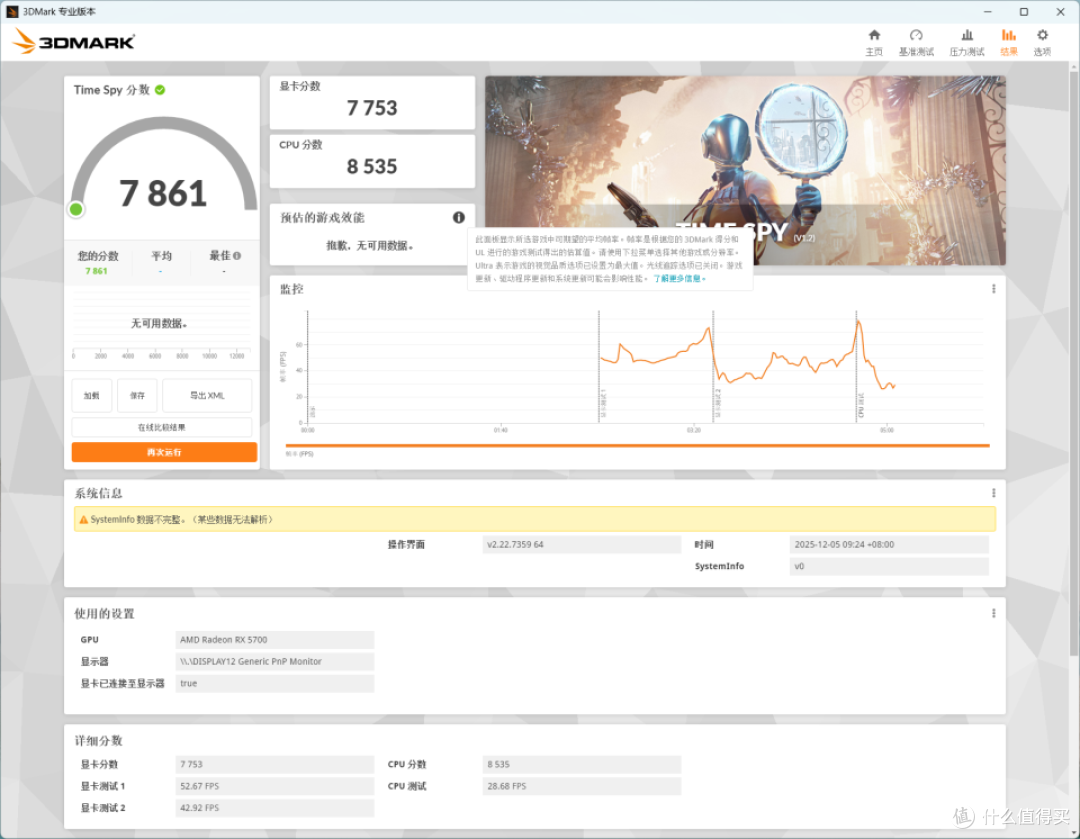Click the 监控 panel heading
Viewport: 1080px width, 839px height.
click(x=291, y=289)
